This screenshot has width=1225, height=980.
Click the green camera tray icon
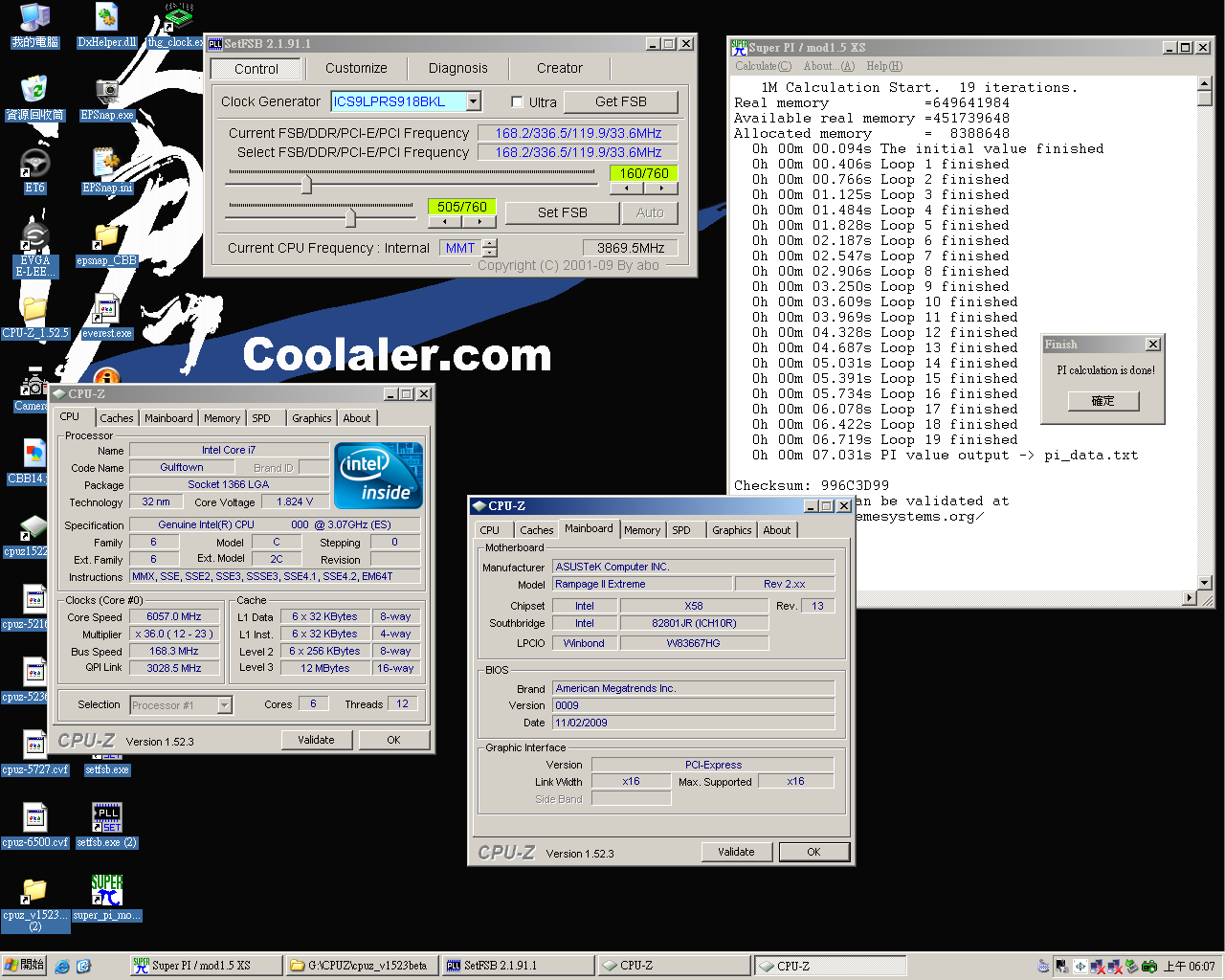coord(1149,967)
